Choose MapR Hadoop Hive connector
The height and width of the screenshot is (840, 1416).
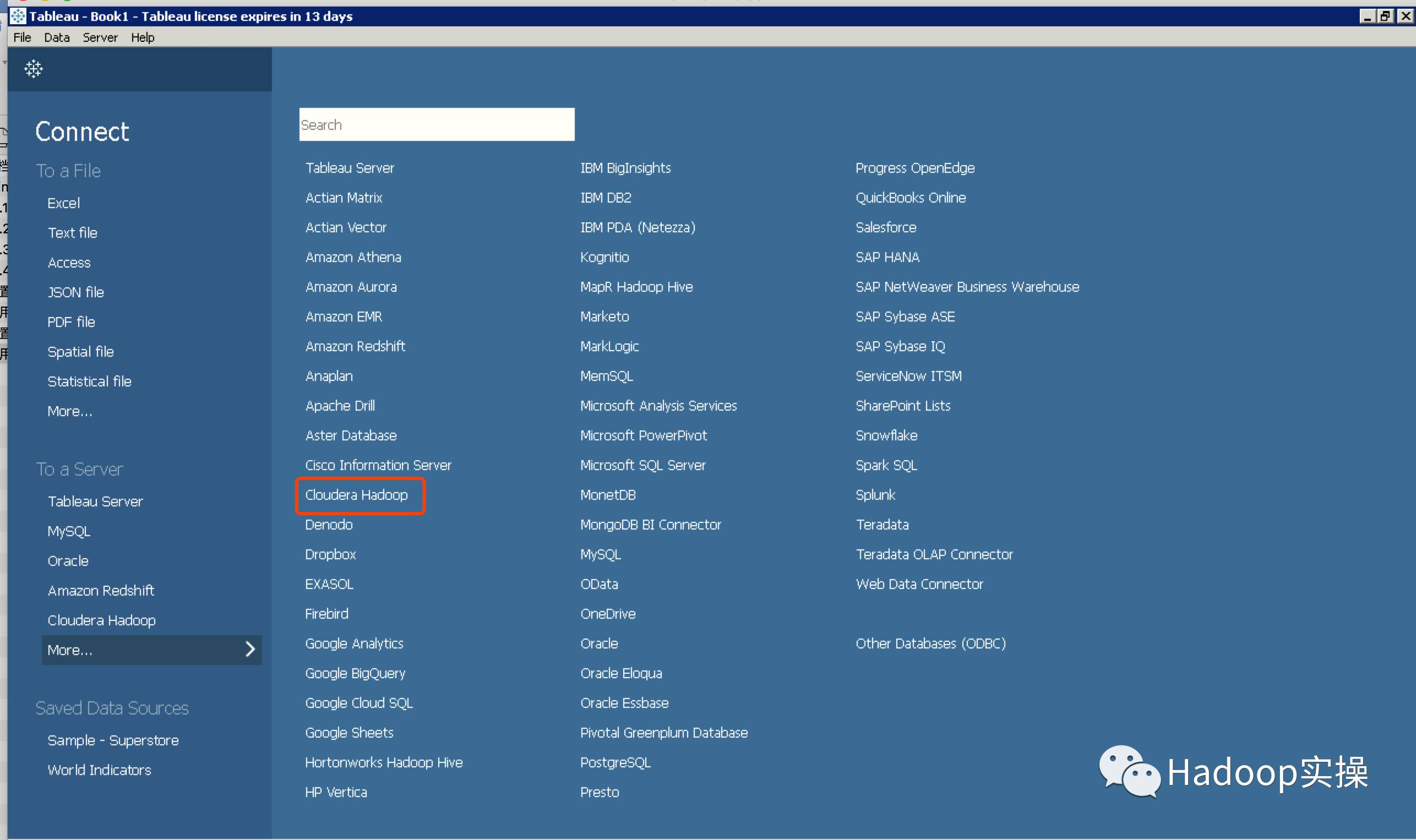pyautogui.click(x=636, y=287)
